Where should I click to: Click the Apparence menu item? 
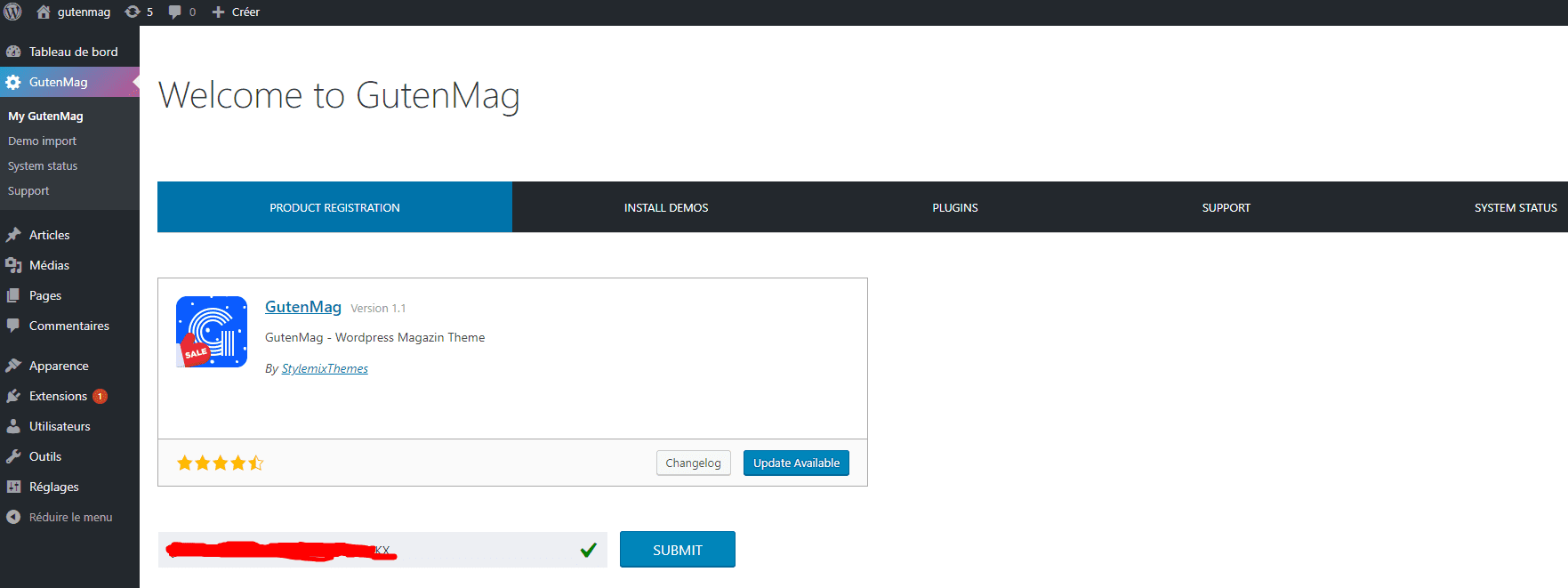coord(59,366)
